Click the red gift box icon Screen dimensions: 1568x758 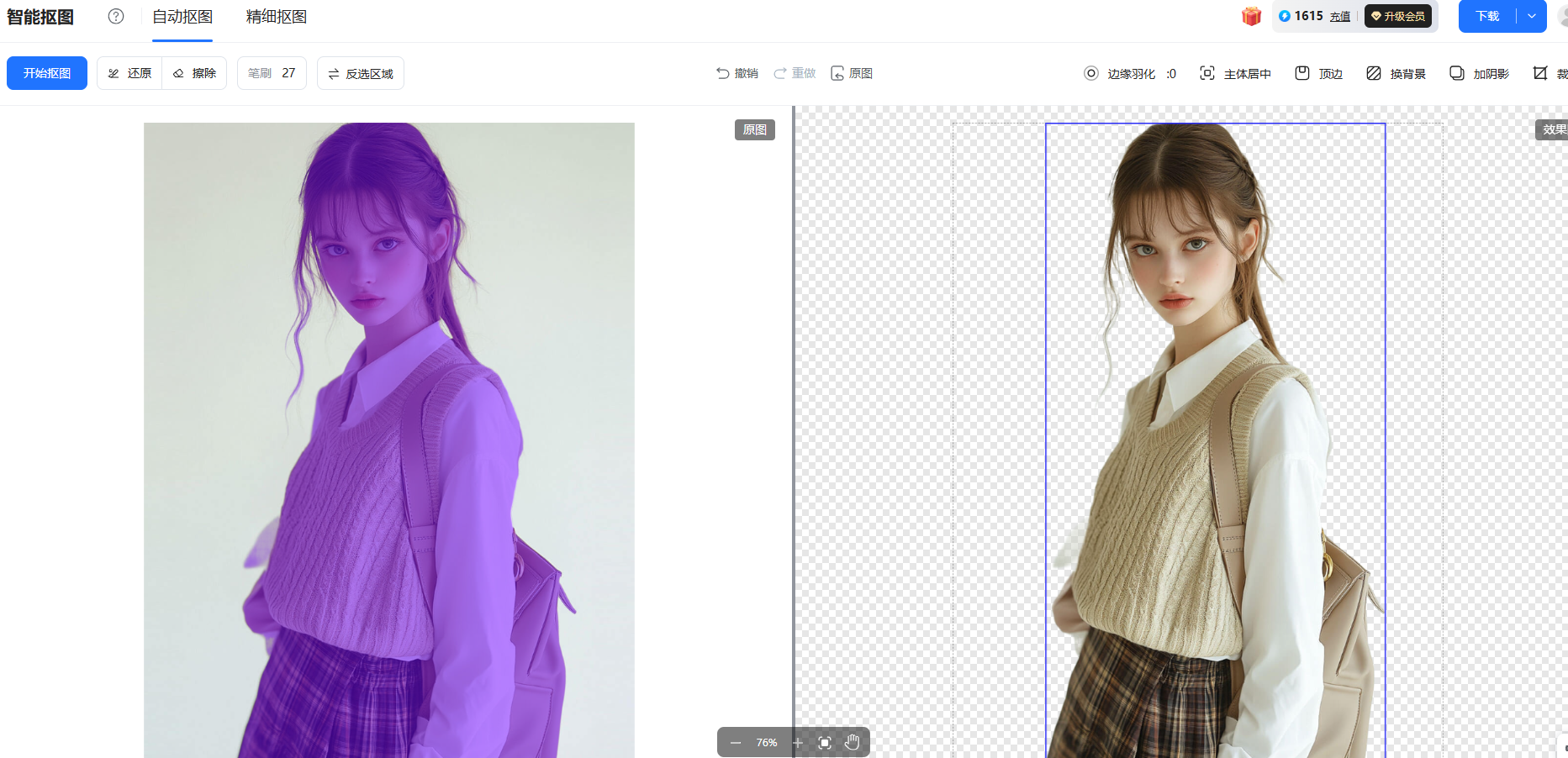(x=1251, y=16)
